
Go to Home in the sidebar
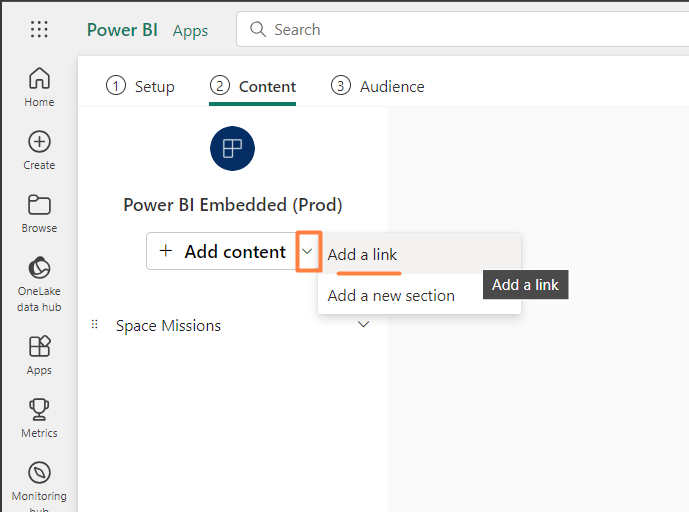39,87
